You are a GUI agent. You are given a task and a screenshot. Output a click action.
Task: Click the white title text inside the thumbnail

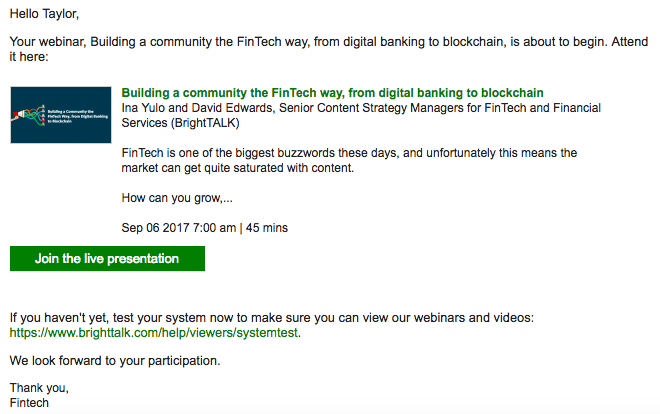point(77,116)
